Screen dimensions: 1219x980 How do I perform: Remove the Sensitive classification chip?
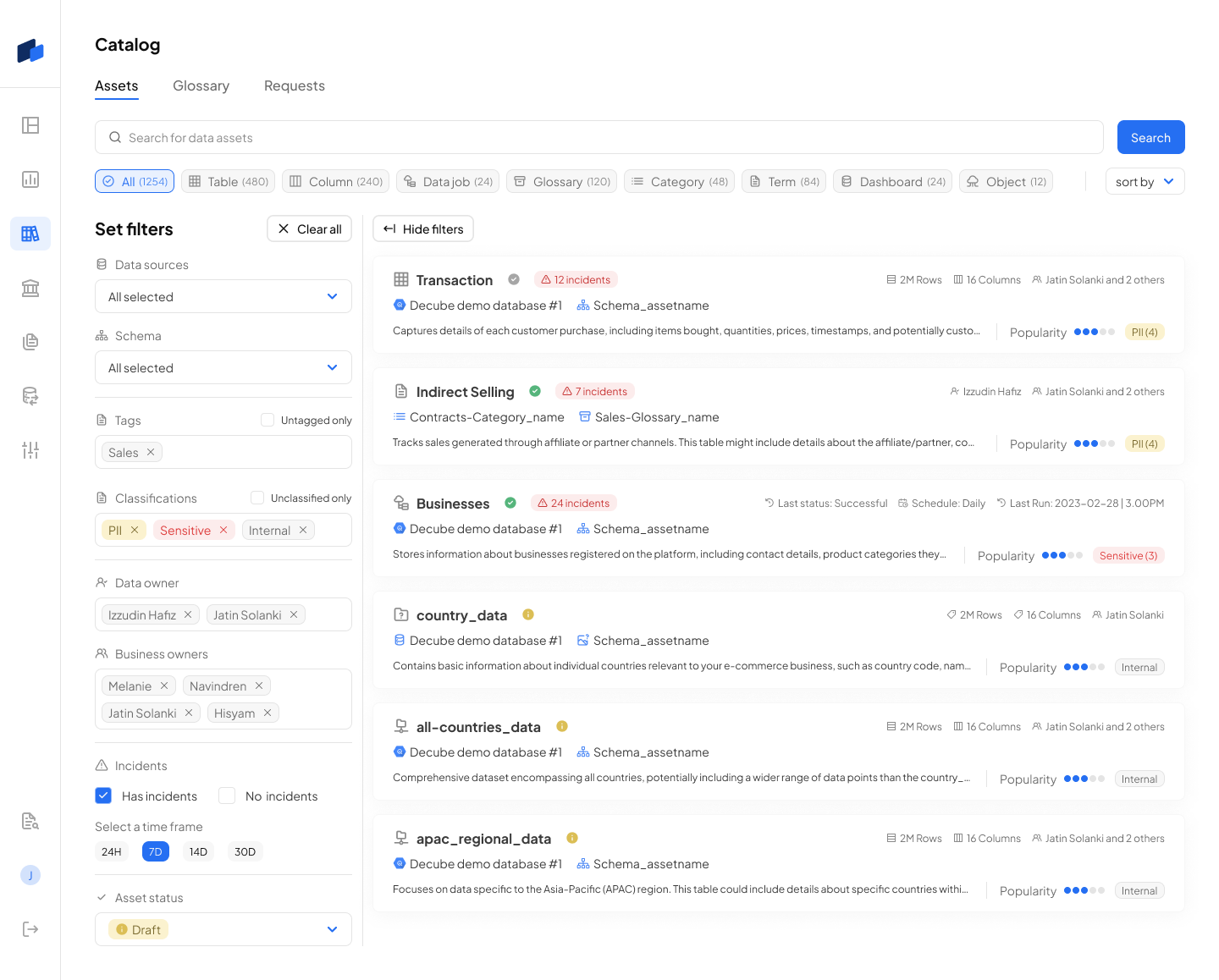click(223, 530)
